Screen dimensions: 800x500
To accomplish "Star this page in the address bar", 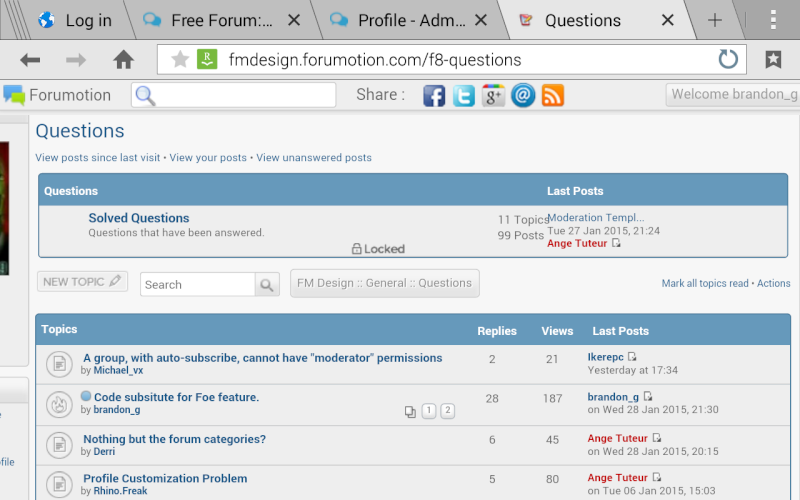I will (x=180, y=59).
